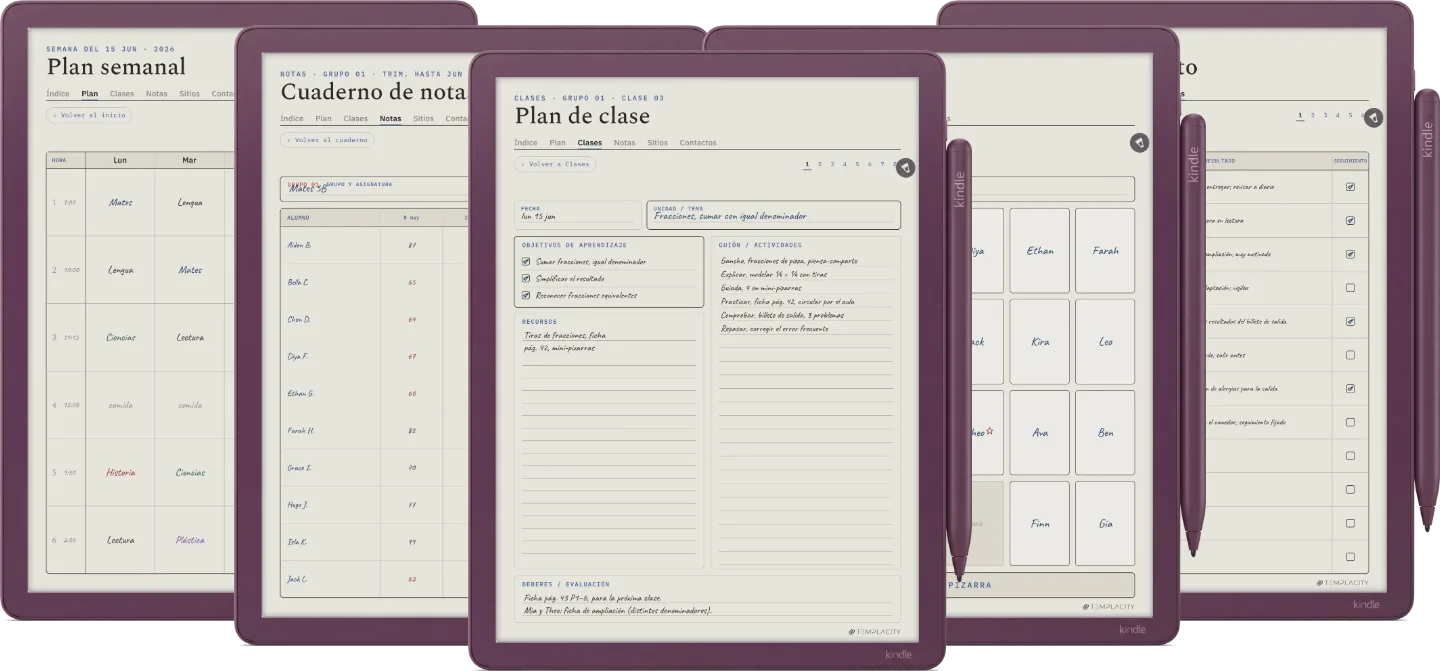
Task: Click 'Volver al cuaderno' back button
Action: 327,140
